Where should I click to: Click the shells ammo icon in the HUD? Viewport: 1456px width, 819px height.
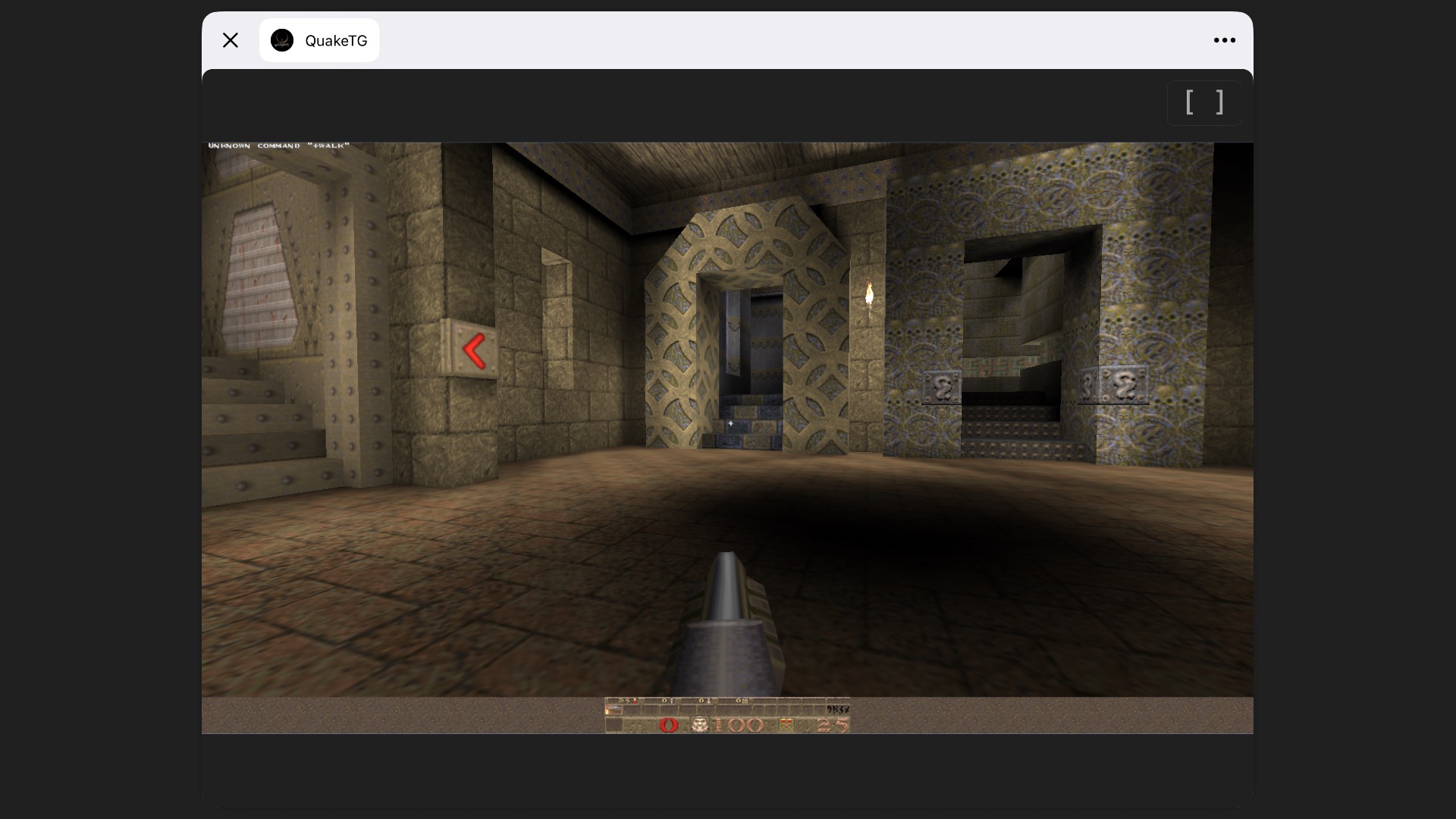click(635, 701)
